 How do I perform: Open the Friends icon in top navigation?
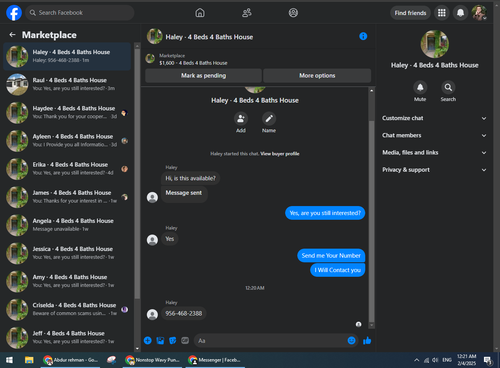coord(247,13)
